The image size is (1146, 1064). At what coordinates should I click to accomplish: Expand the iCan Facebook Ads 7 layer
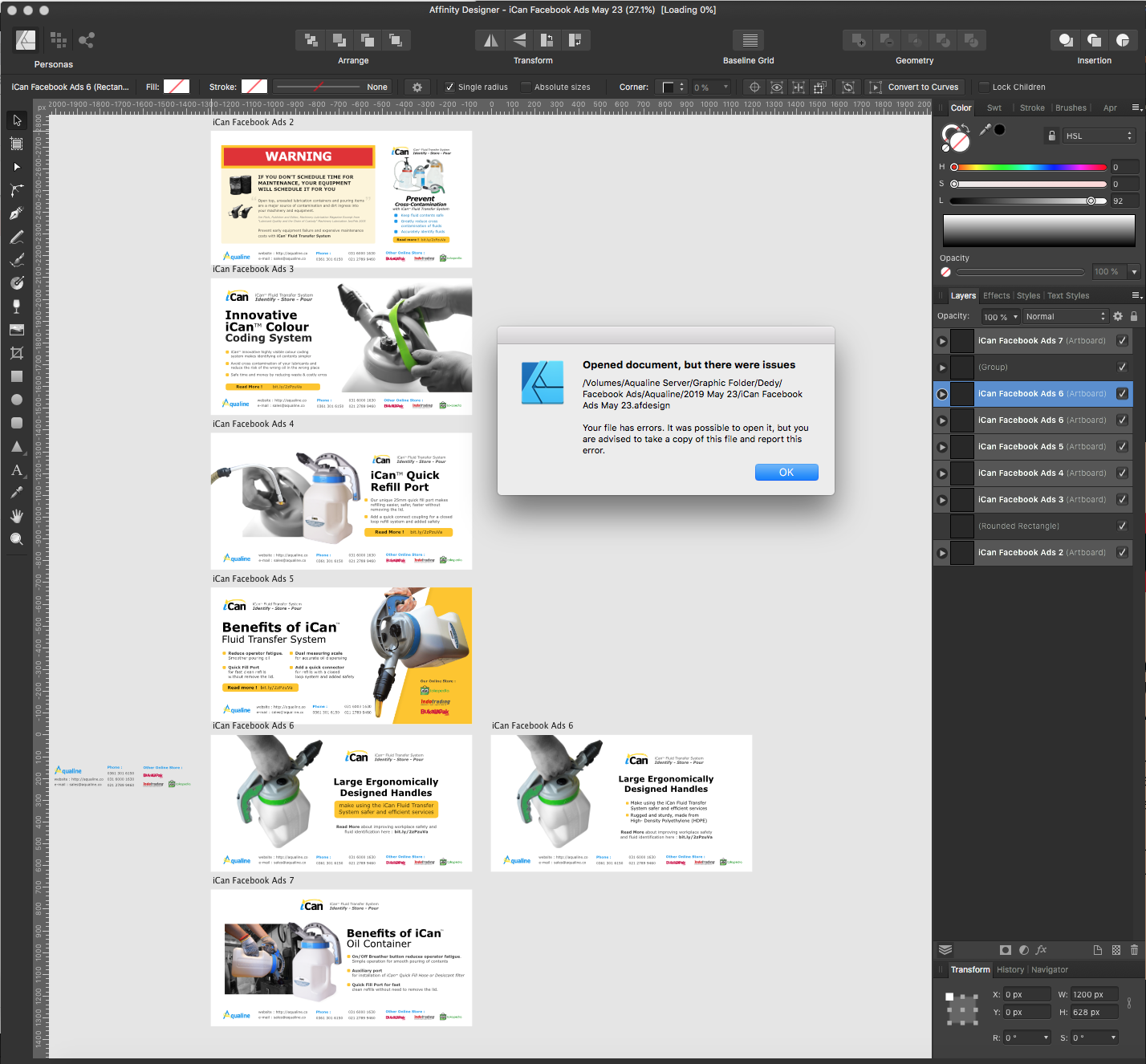(942, 341)
